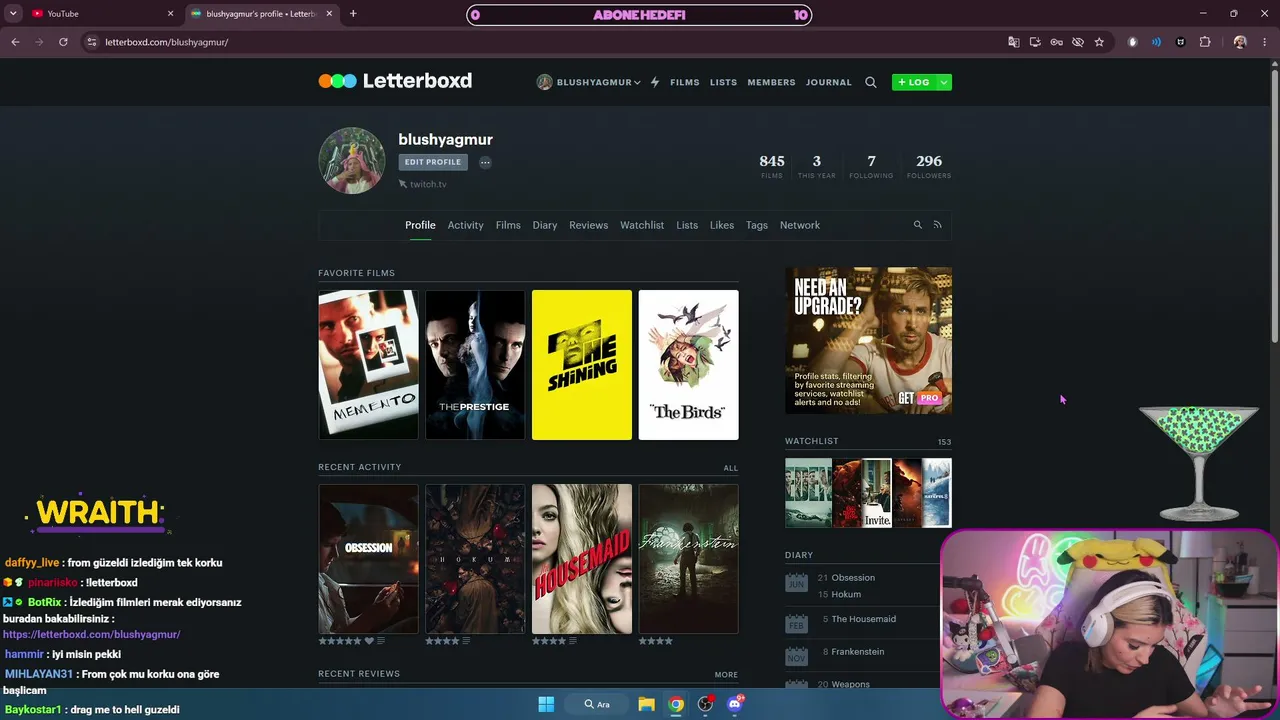
Task: Switch to the Watchlist profile tab
Action: point(642,225)
